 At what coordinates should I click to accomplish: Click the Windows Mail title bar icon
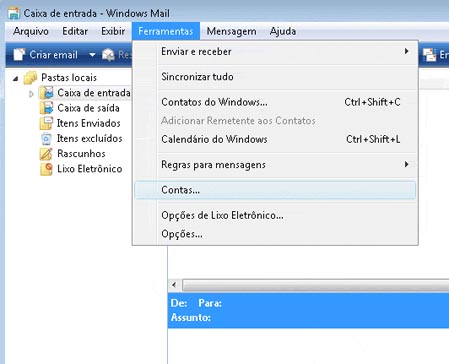click(x=14, y=13)
